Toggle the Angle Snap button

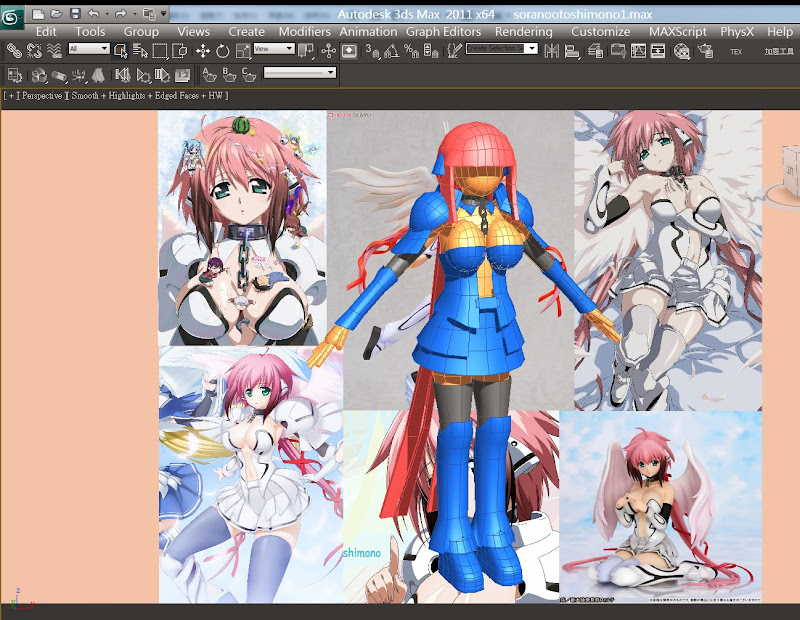[x=392, y=51]
